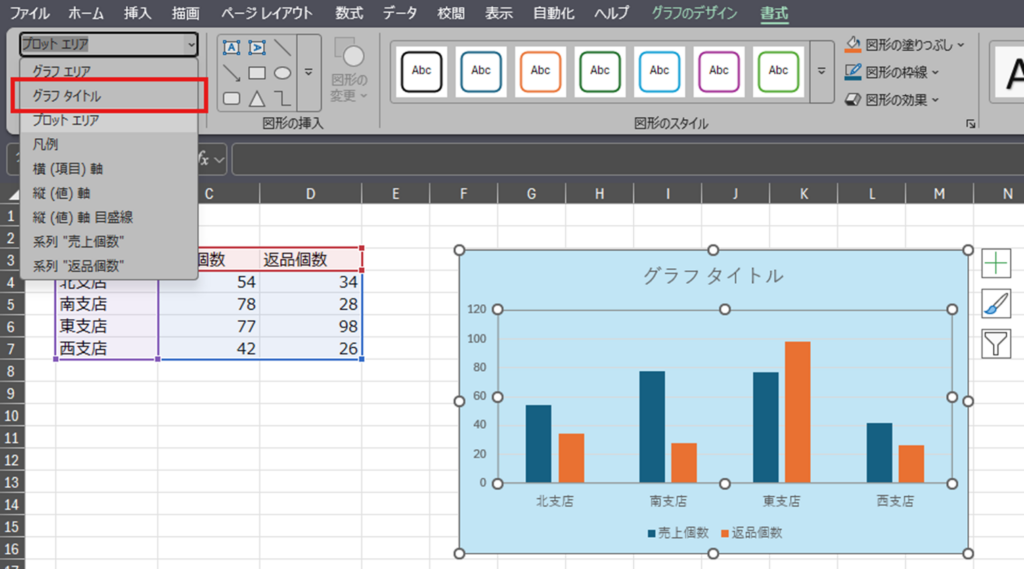Click the chart elements plus icon
The image size is (1024, 569).
point(996,263)
